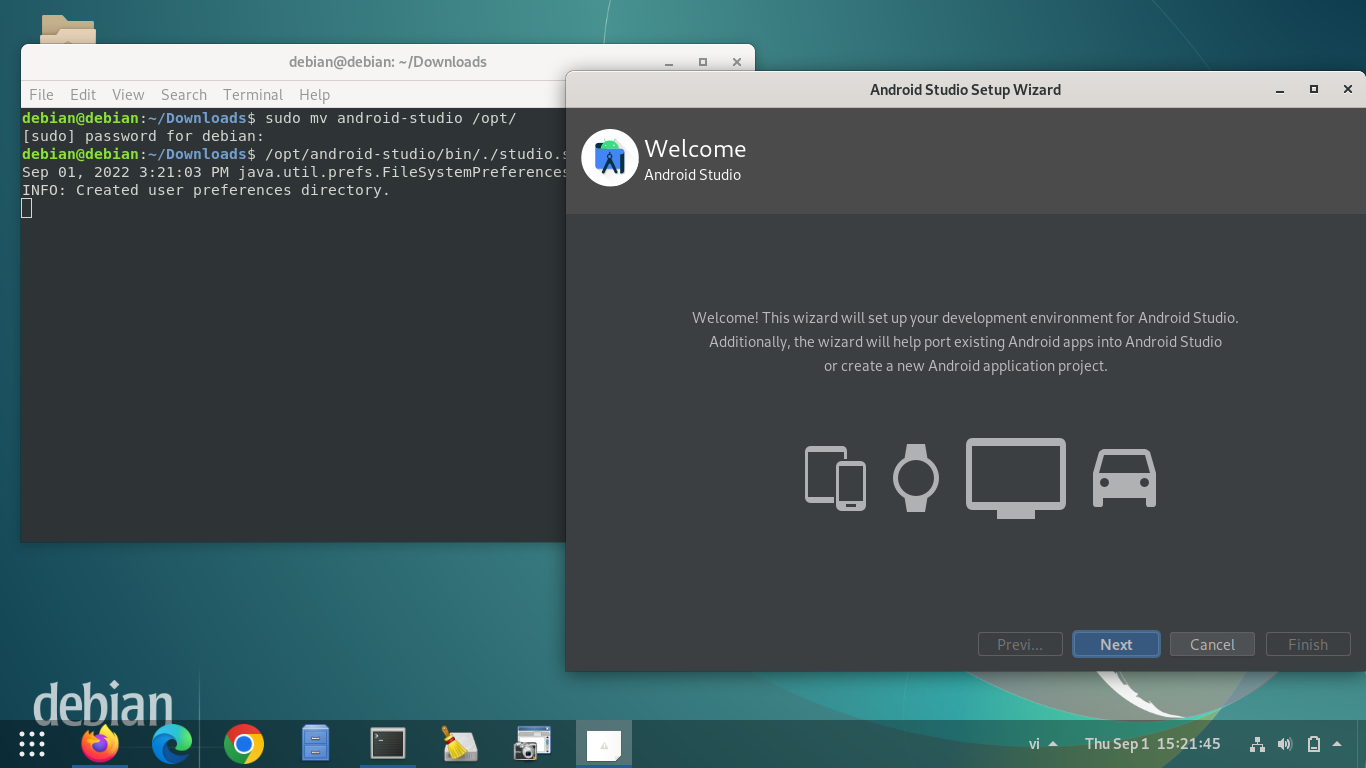The height and width of the screenshot is (768, 1366).
Task: Open the screenshot tool in taskbar
Action: 532,744
